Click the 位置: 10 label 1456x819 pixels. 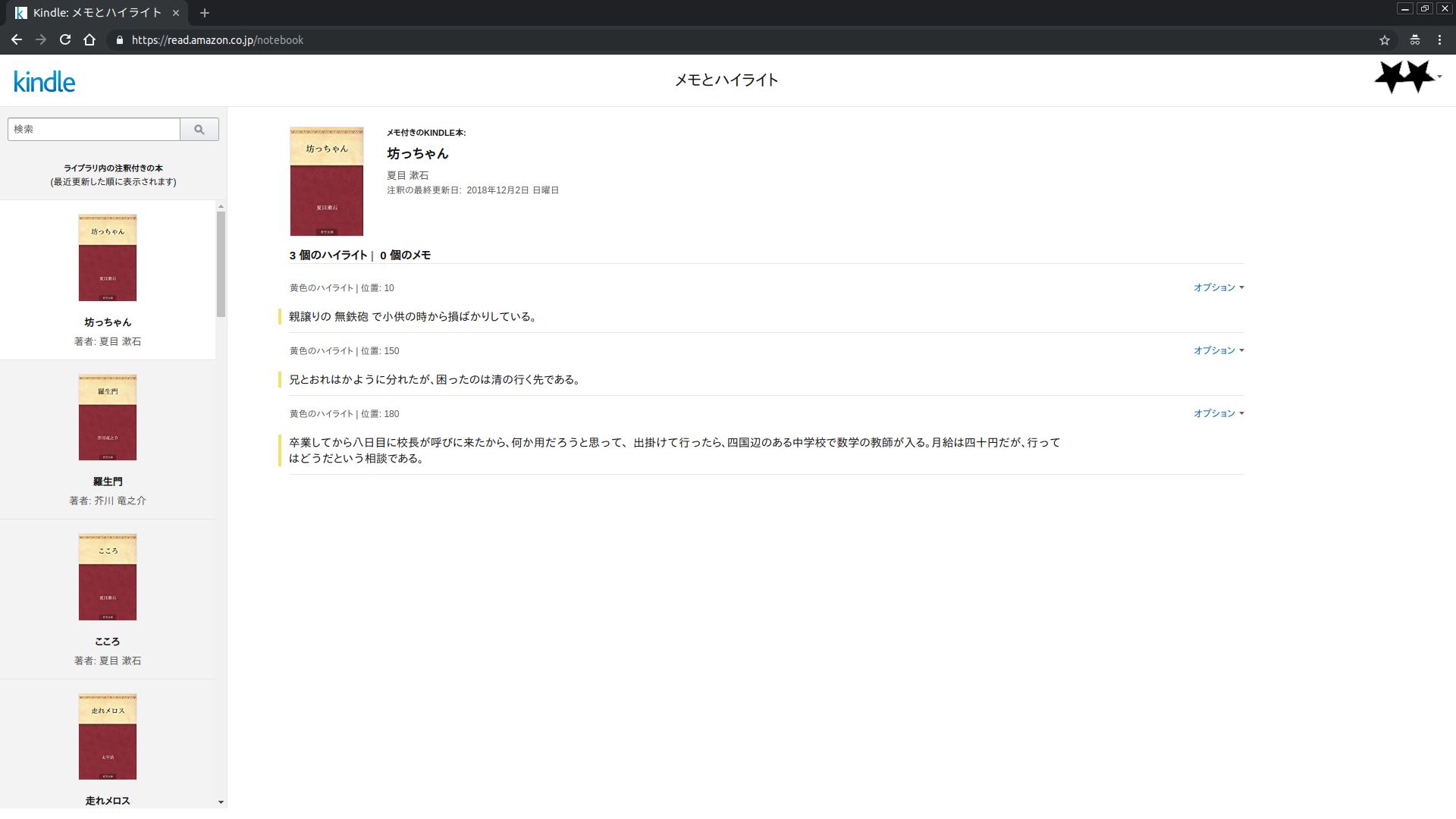(x=378, y=288)
